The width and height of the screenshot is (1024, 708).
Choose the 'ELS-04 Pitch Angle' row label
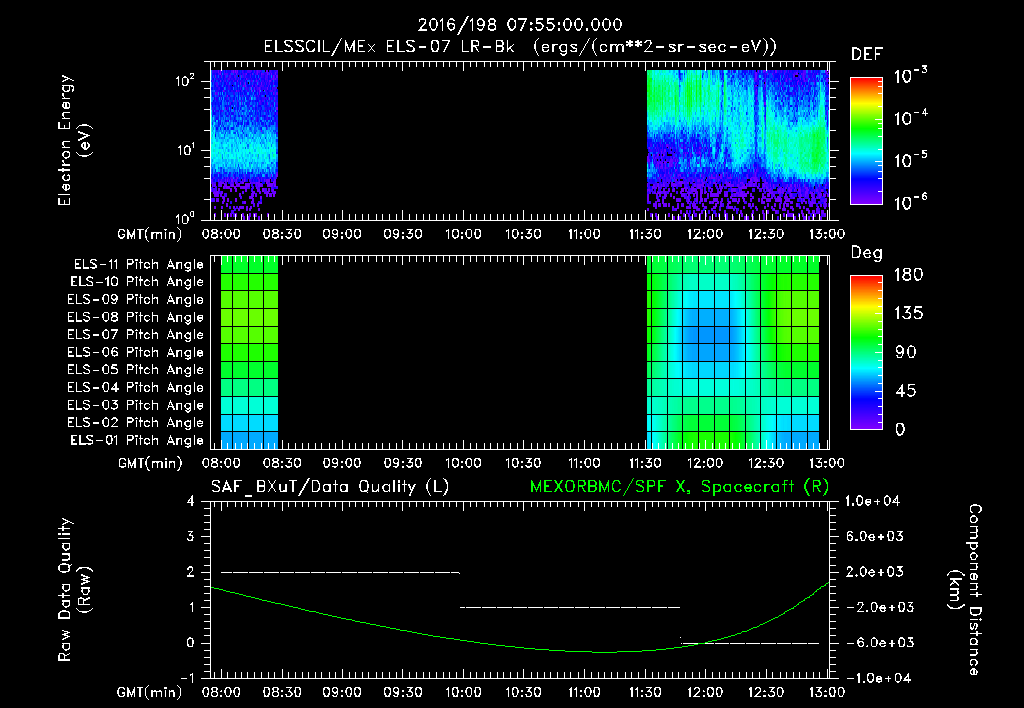[x=136, y=387]
